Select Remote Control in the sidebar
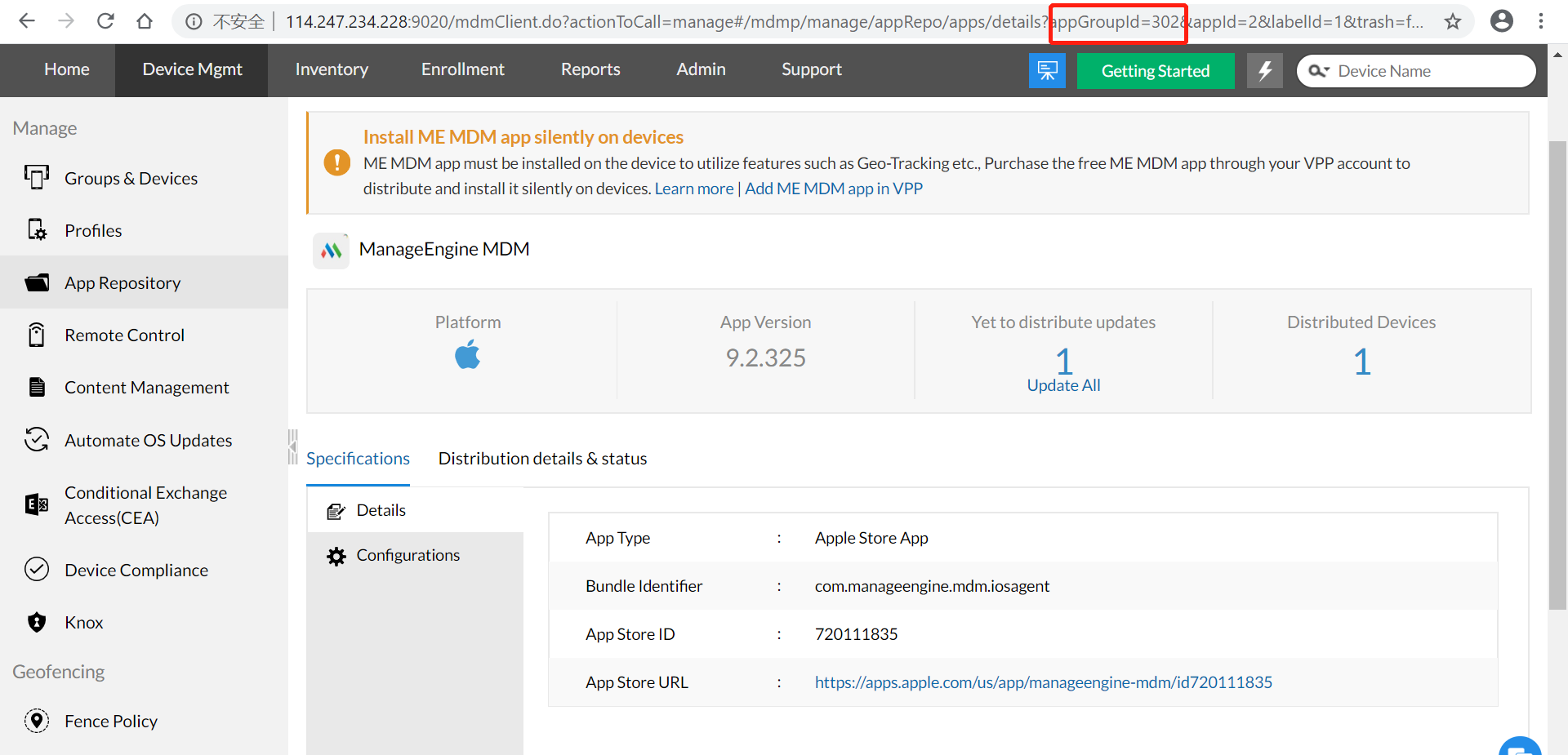This screenshot has width=1568, height=755. coord(144,335)
